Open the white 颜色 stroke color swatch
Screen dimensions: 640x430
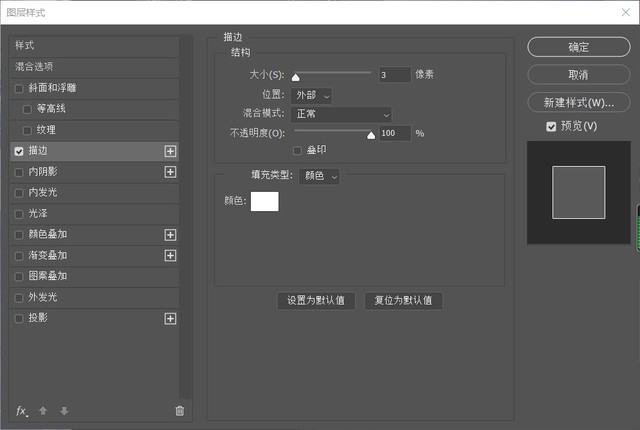pos(264,201)
